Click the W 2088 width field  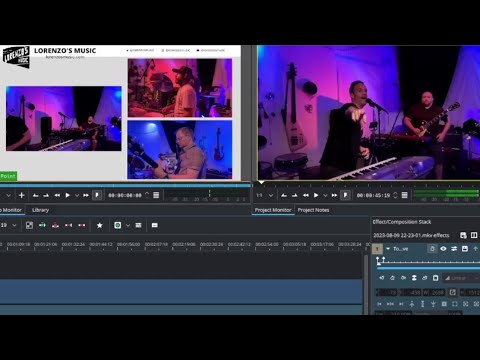coord(434,293)
